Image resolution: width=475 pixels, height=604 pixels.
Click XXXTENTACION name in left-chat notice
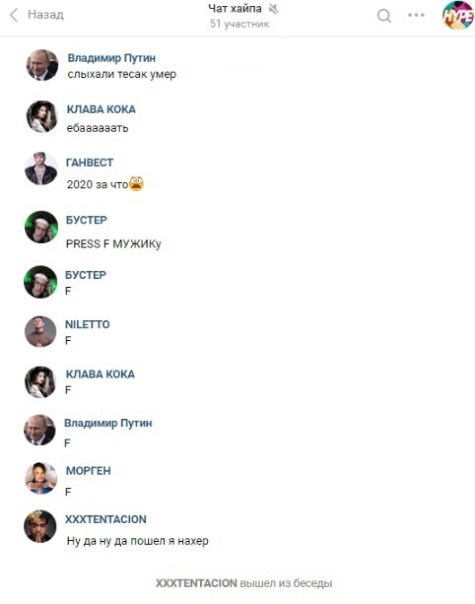[x=196, y=583]
